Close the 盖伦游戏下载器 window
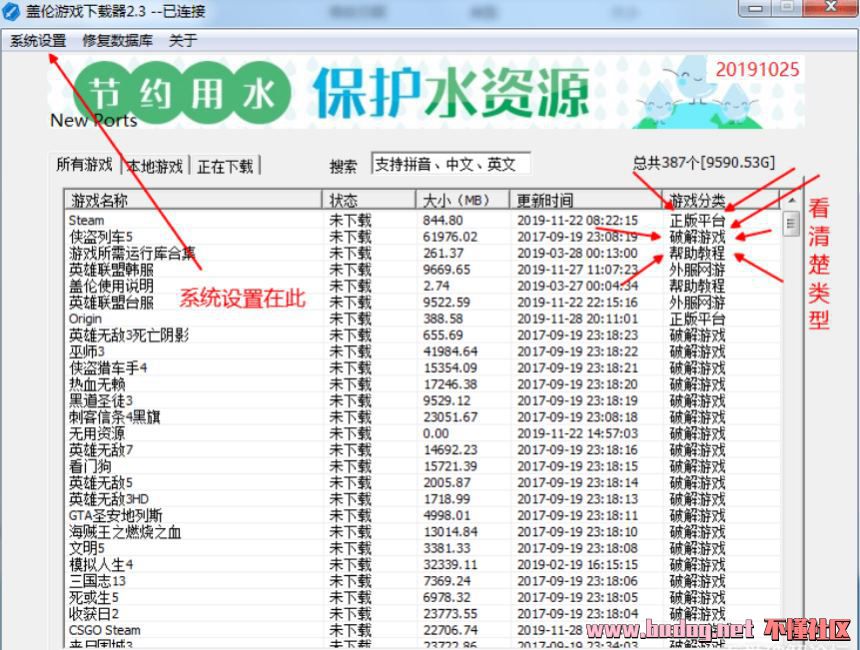This screenshot has height=650, width=860. 830,7
